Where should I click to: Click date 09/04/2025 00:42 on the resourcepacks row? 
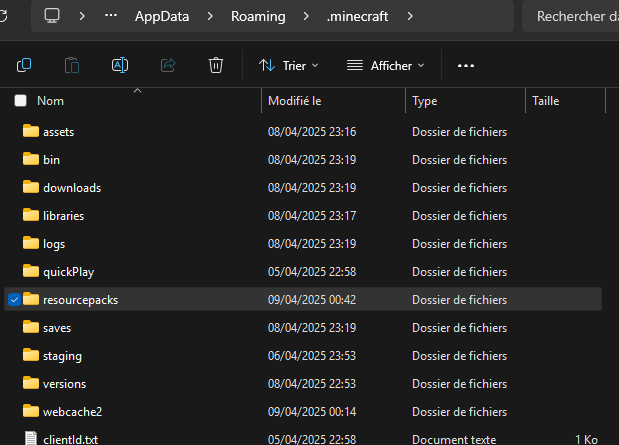pos(312,300)
